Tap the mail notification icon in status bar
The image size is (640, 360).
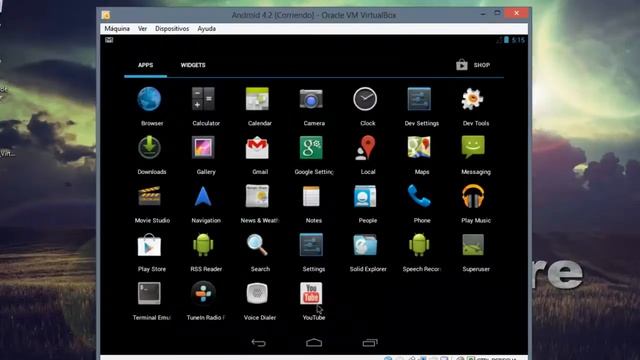(x=109, y=40)
